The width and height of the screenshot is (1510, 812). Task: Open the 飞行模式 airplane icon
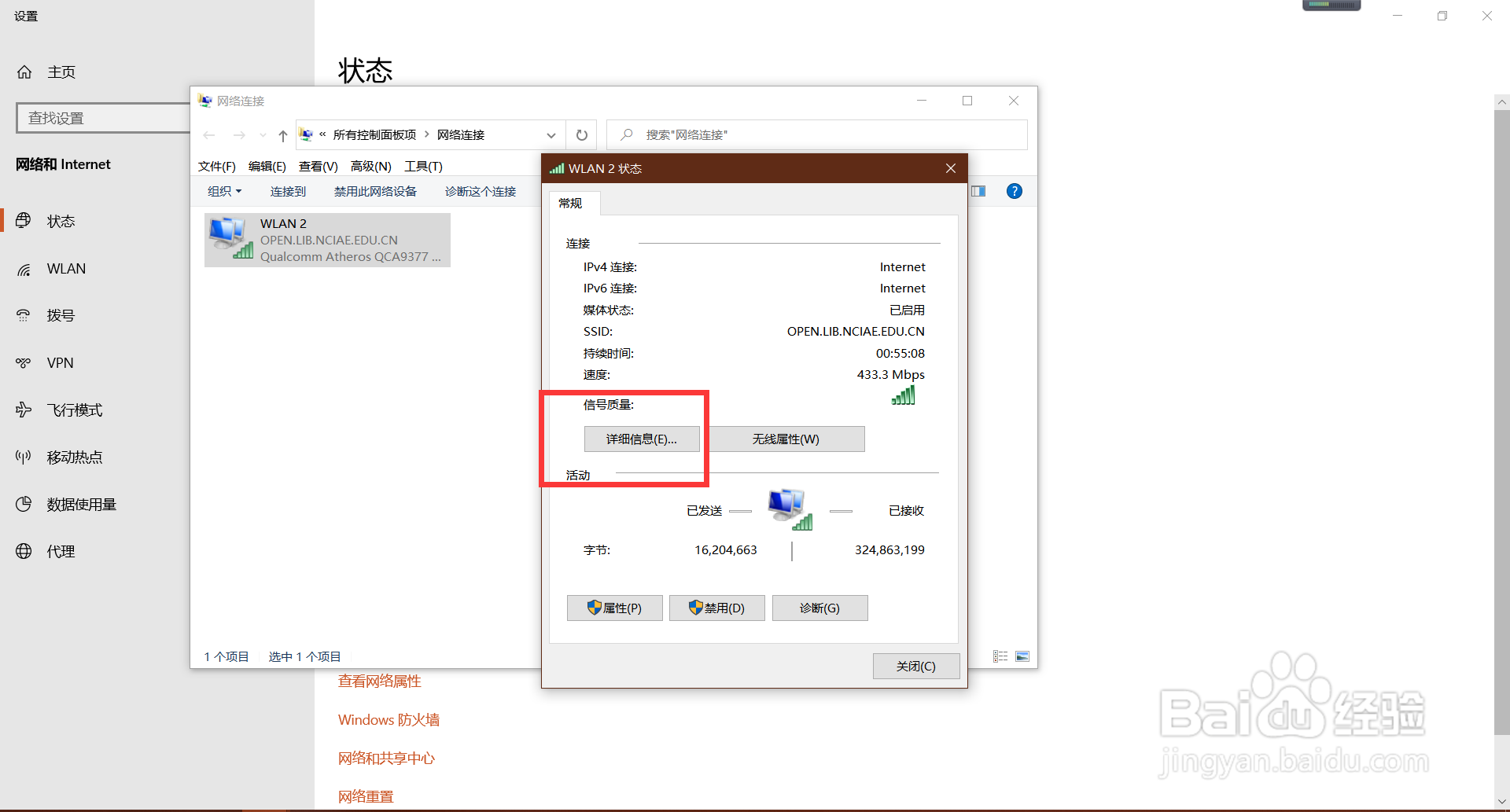coord(24,410)
